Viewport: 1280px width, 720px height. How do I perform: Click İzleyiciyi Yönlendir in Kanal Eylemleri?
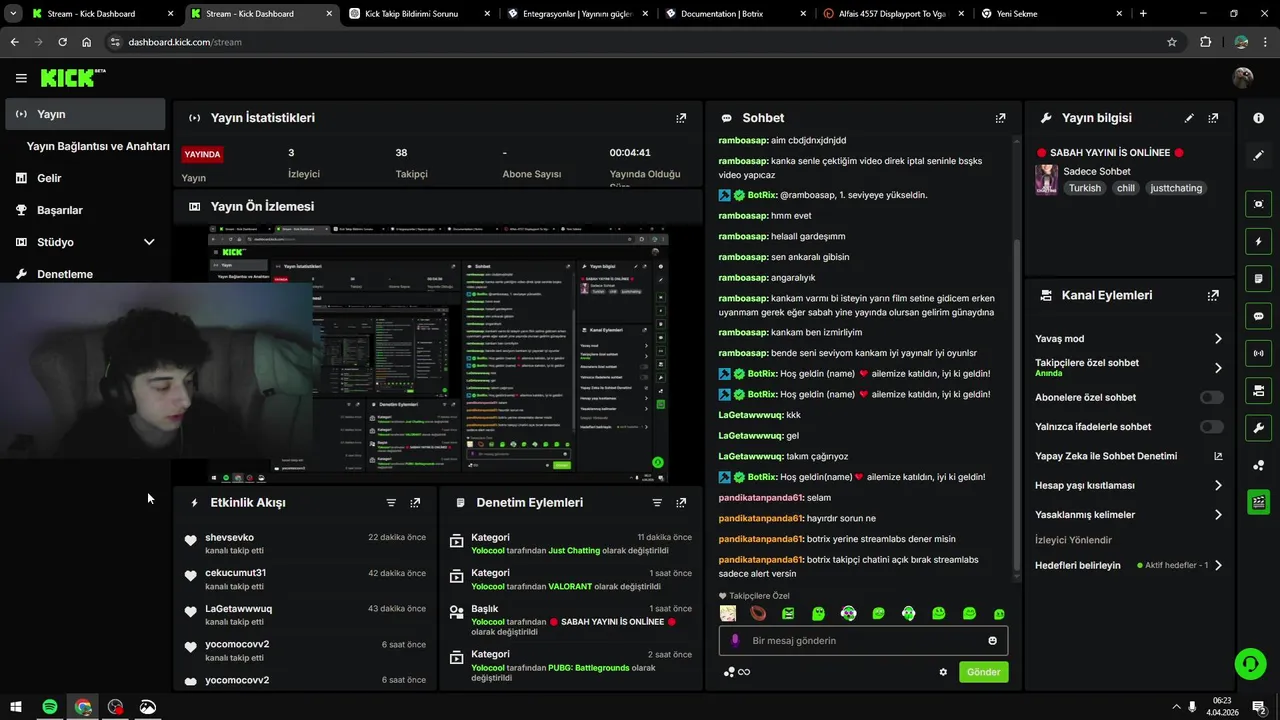point(1073,540)
